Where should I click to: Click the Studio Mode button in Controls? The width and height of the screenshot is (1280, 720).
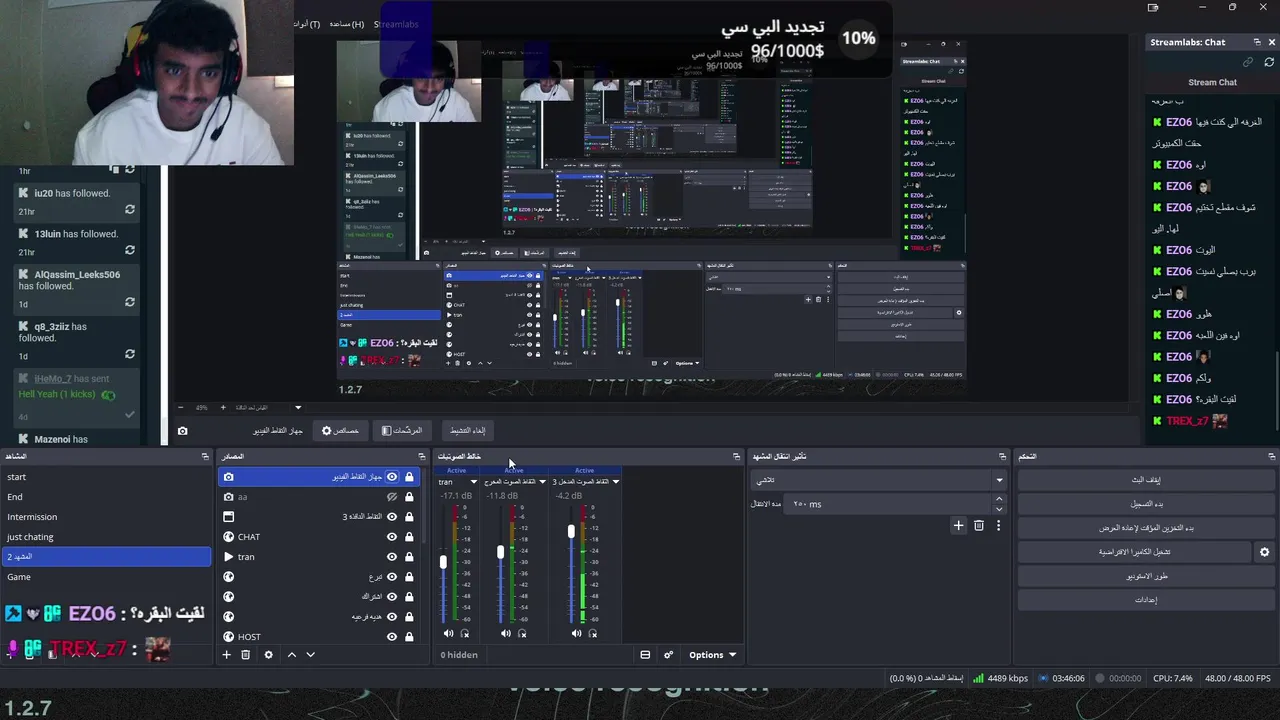click(1145, 576)
